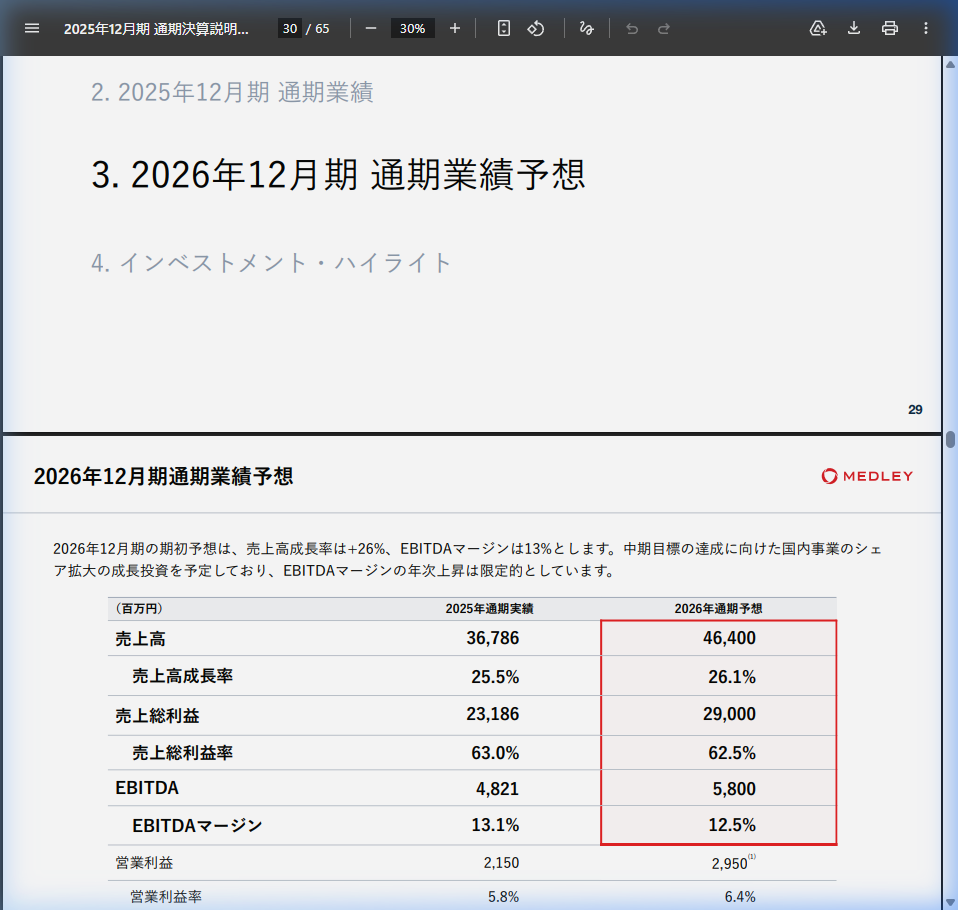Expand the three-dot overflow menu

925,28
